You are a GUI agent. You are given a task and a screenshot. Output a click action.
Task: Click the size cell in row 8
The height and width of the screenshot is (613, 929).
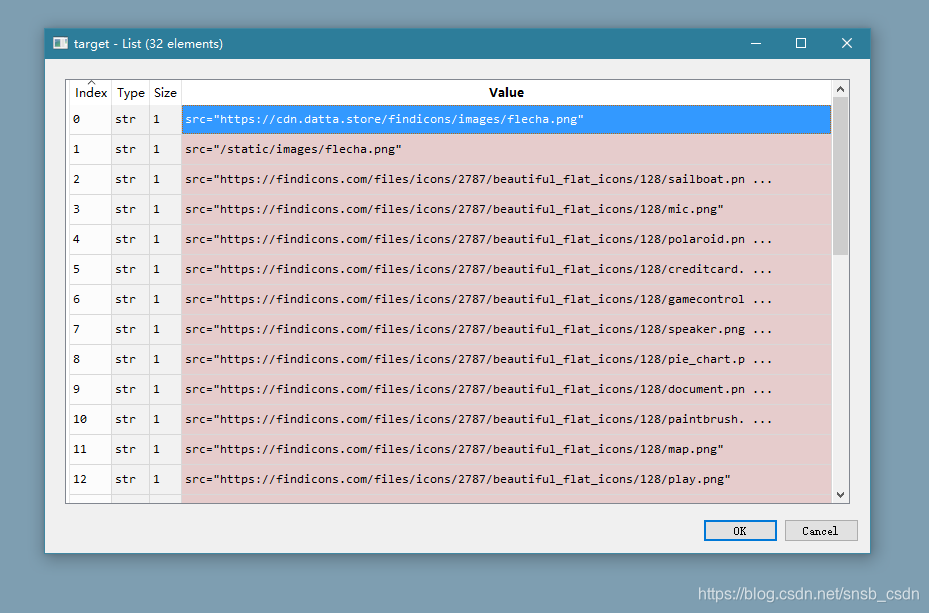pos(165,360)
